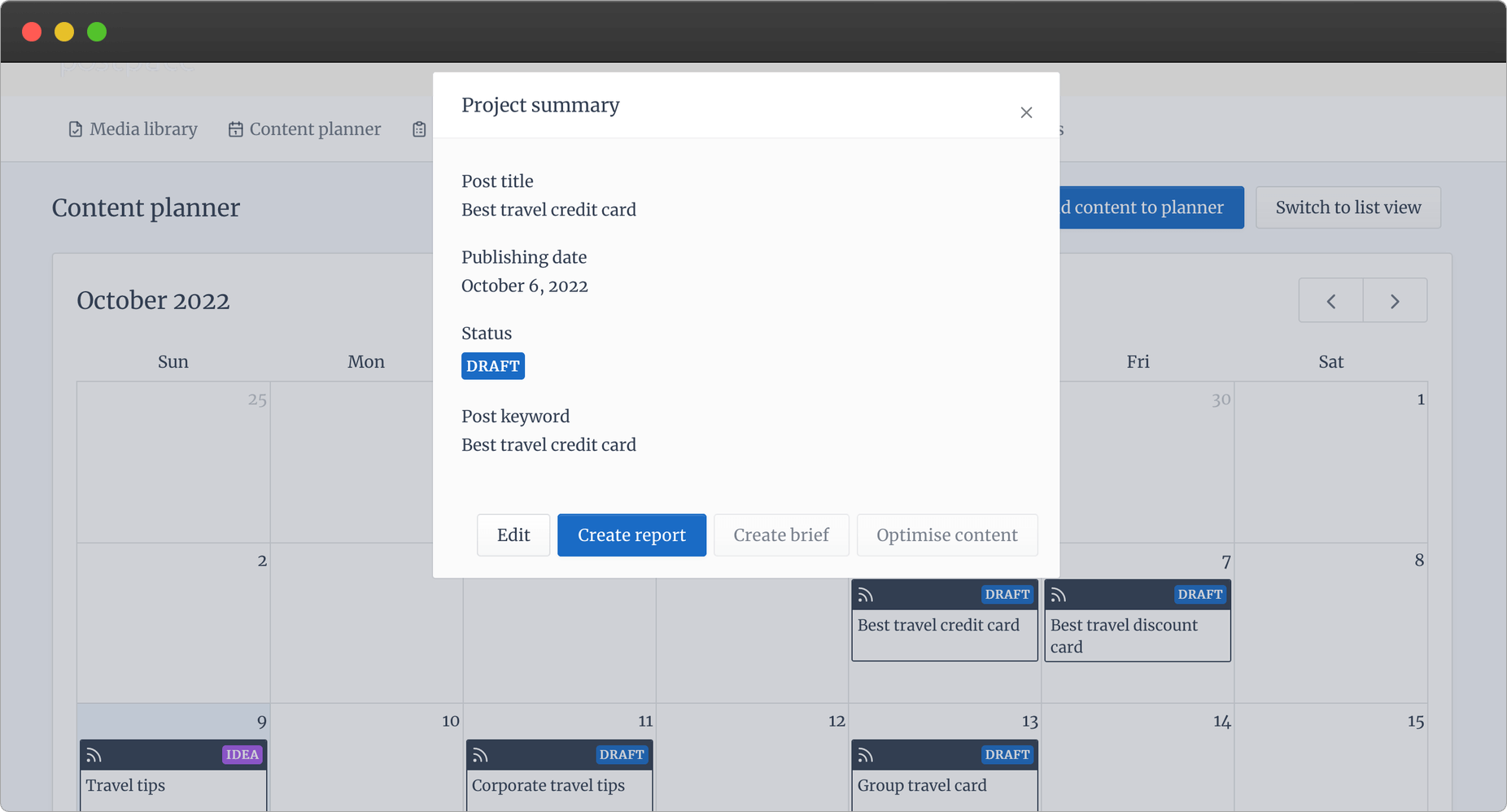
Task: Select calendar day 12
Action: tap(836, 721)
